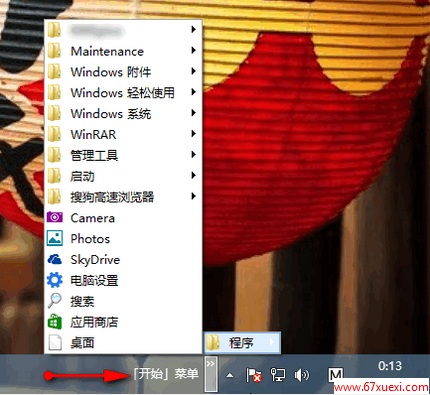This screenshot has width=430, height=395.
Task: Open the network status tray icon
Action: pos(277,375)
